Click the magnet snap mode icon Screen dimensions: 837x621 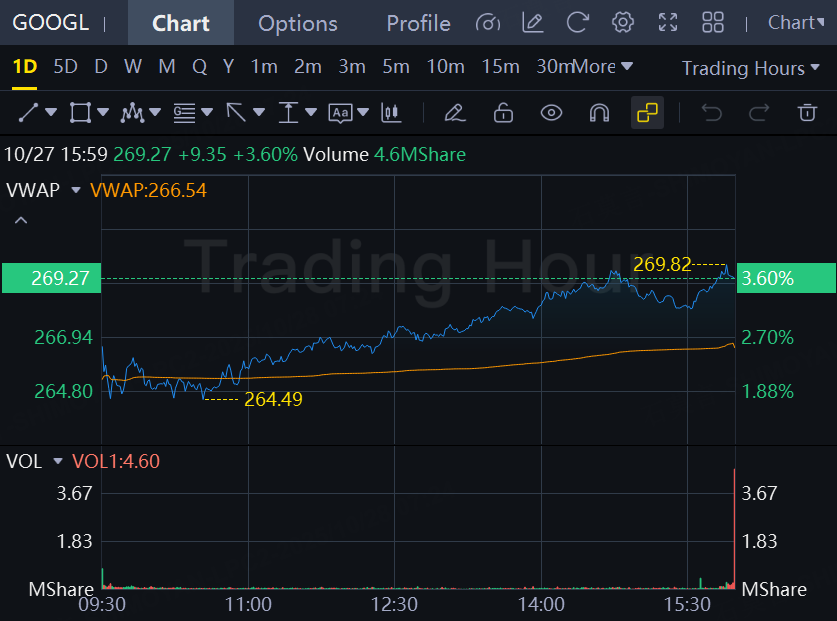coord(599,113)
